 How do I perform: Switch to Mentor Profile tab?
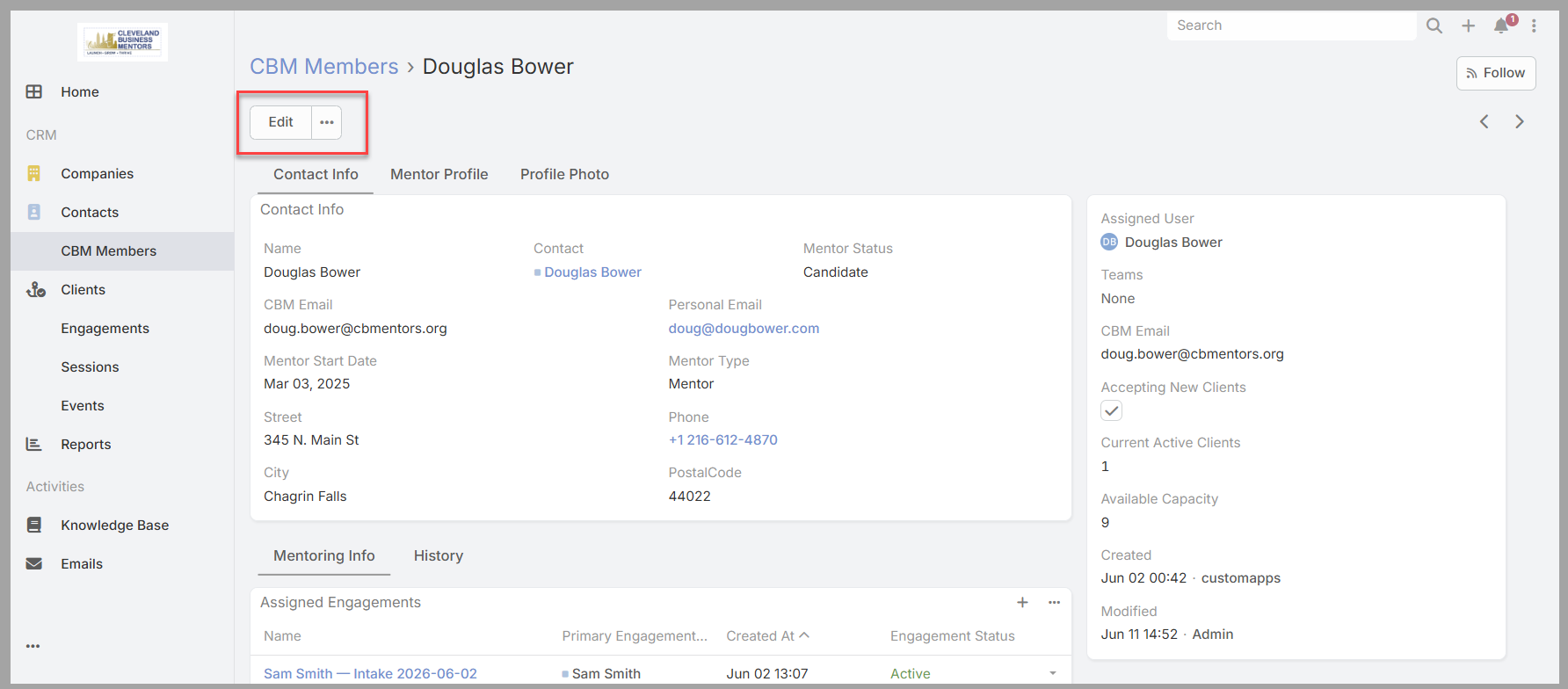click(x=439, y=174)
